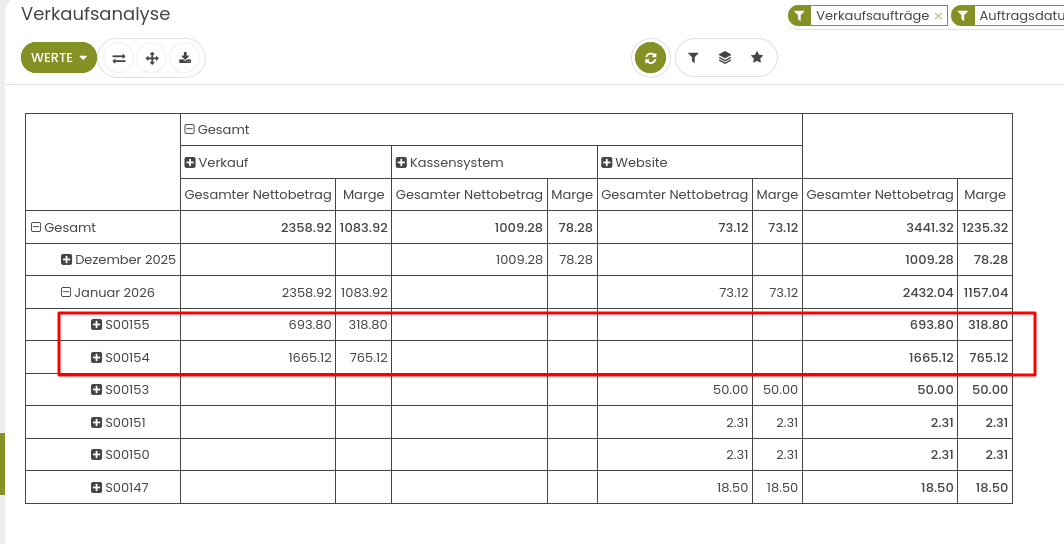
Task: Click the green refresh button
Action: pos(650,58)
